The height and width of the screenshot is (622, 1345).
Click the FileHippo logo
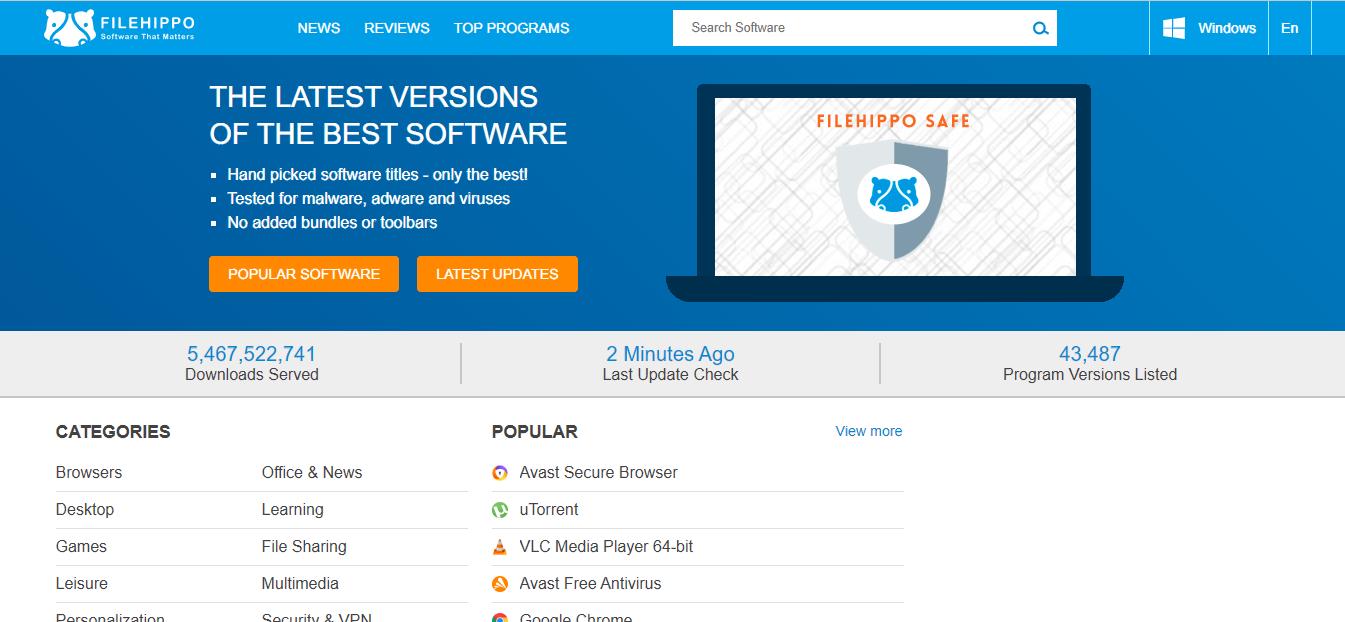[x=119, y=27]
